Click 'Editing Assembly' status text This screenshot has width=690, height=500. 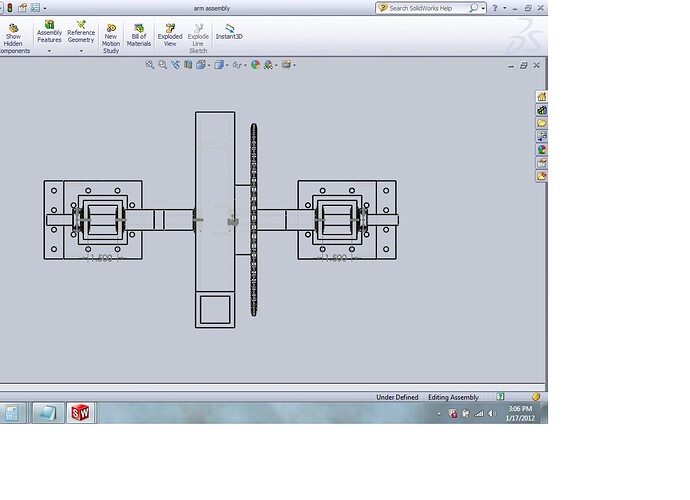pos(453,397)
